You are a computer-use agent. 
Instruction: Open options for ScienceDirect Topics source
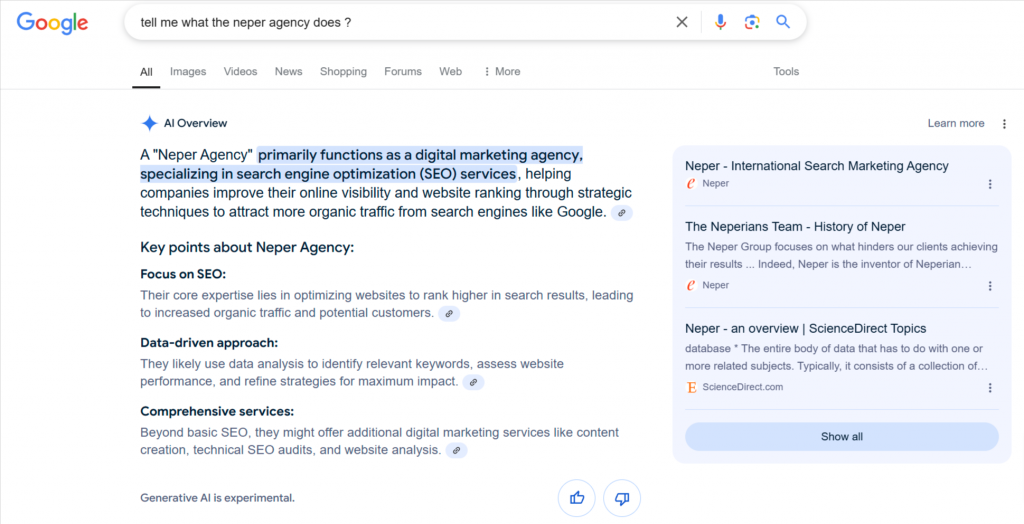990,387
